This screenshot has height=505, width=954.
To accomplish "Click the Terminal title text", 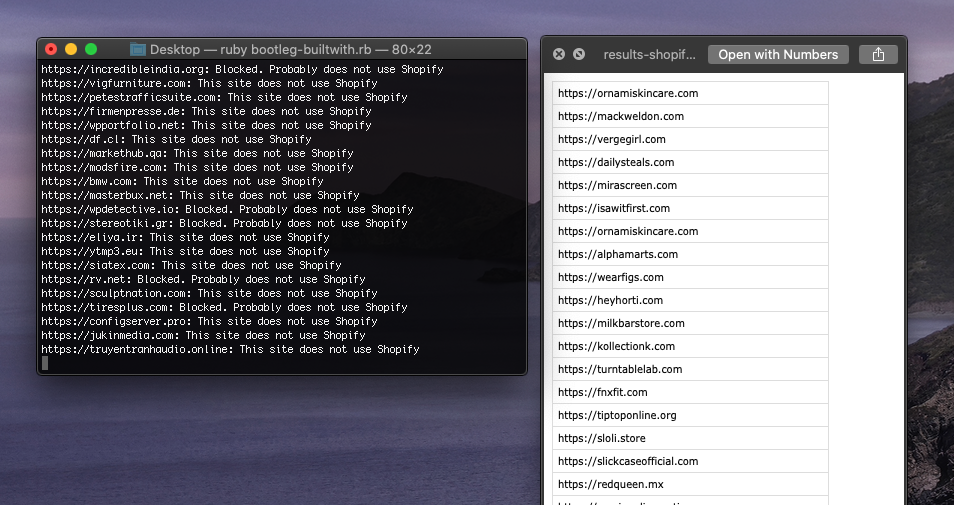I will click(x=291, y=49).
